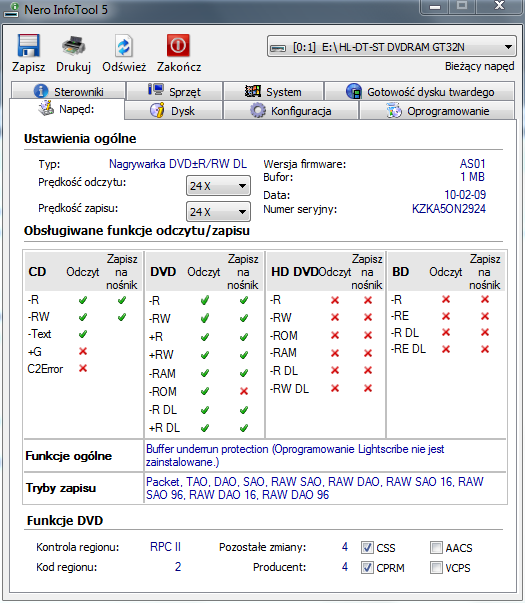Screen dimensions: 525x603
Task: Close the Nero InfoTool window
Action: coord(500,6)
